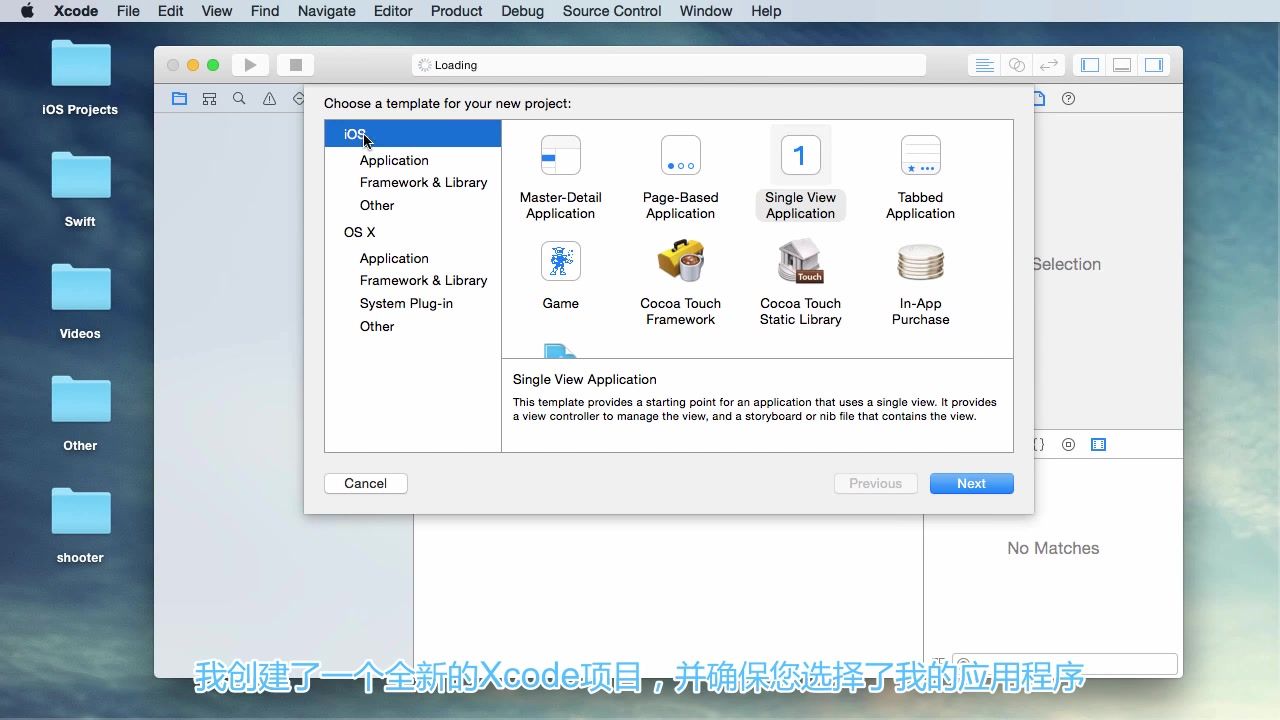
Task: Open the shooter desktop folder
Action: (x=80, y=526)
